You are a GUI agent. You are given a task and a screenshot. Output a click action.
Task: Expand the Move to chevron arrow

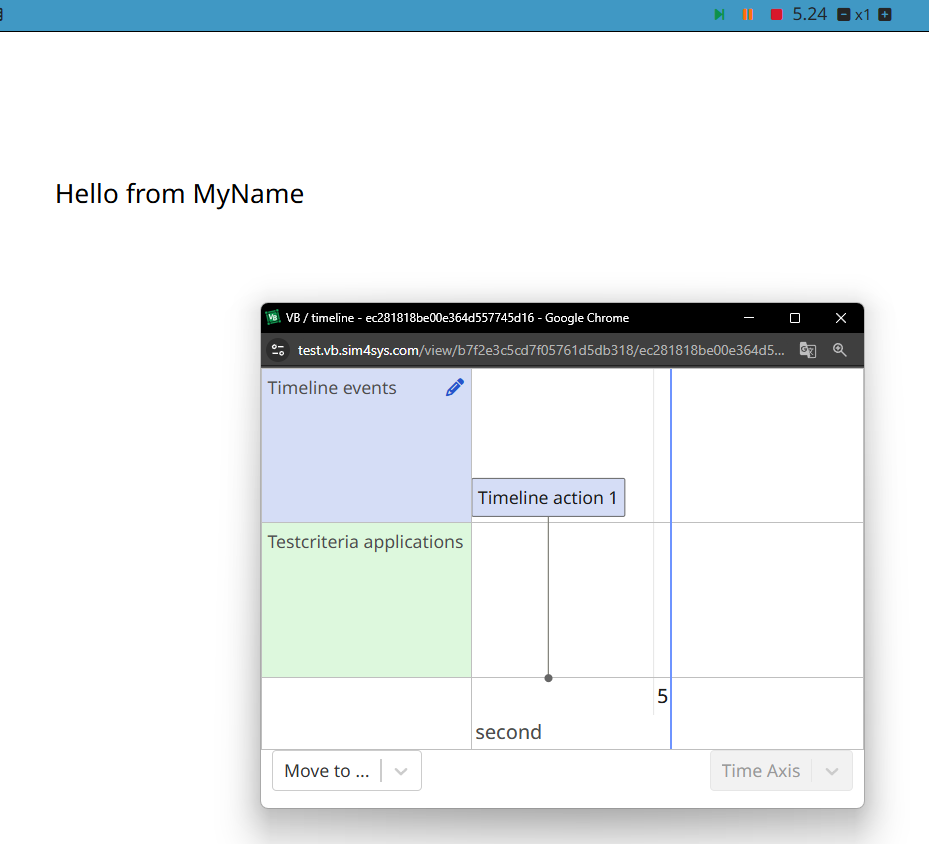pos(401,771)
